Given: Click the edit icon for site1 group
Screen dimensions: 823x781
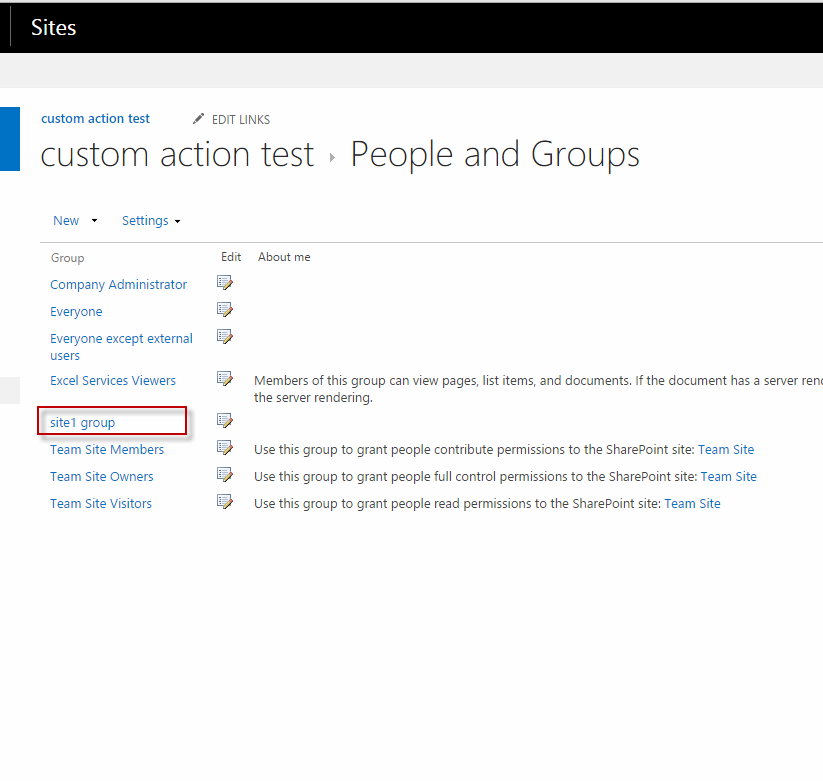Looking at the screenshot, I should pos(225,420).
